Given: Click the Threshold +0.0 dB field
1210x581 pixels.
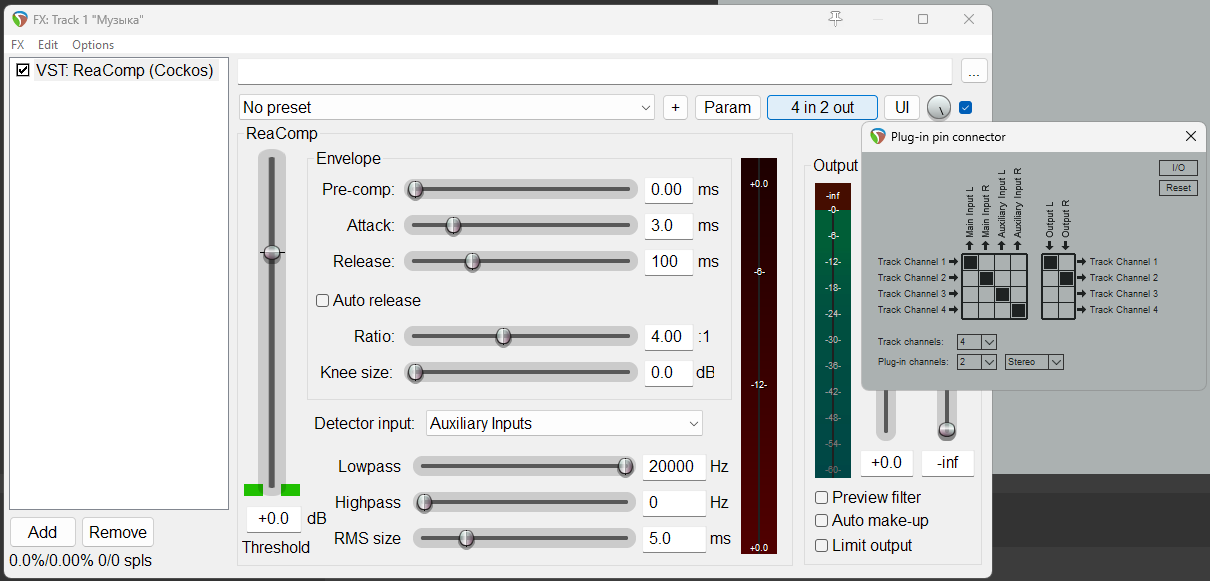Looking at the screenshot, I should click(x=274, y=519).
